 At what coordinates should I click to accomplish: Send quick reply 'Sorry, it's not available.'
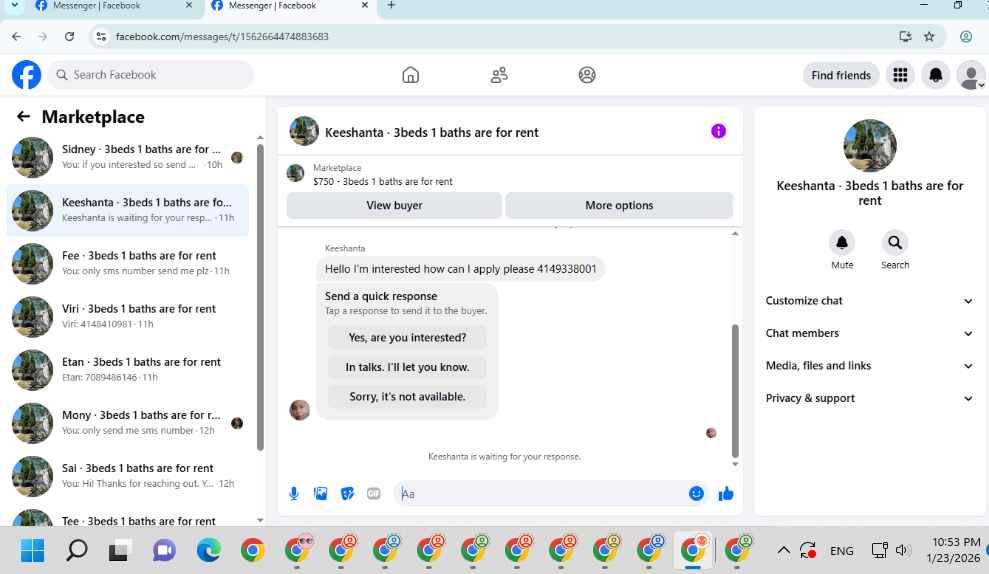(407, 397)
